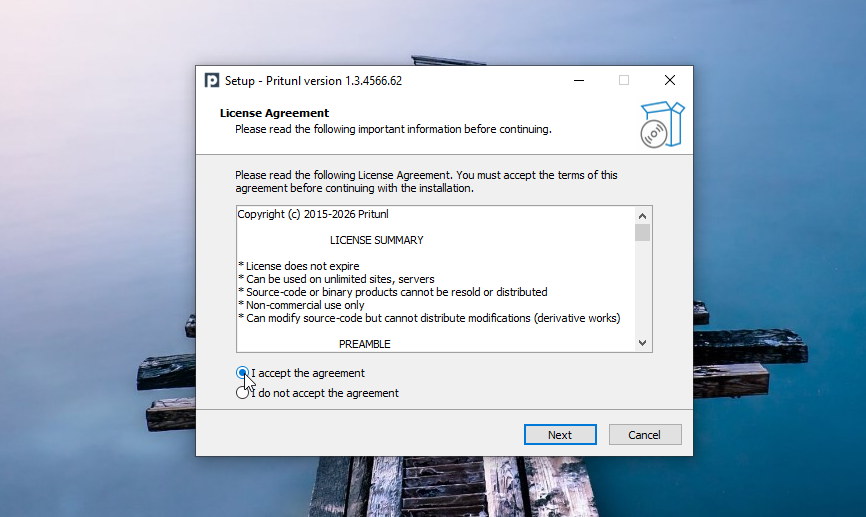The height and width of the screenshot is (517, 866).
Task: Choose "I do not accept the agreement"
Action: (x=243, y=393)
